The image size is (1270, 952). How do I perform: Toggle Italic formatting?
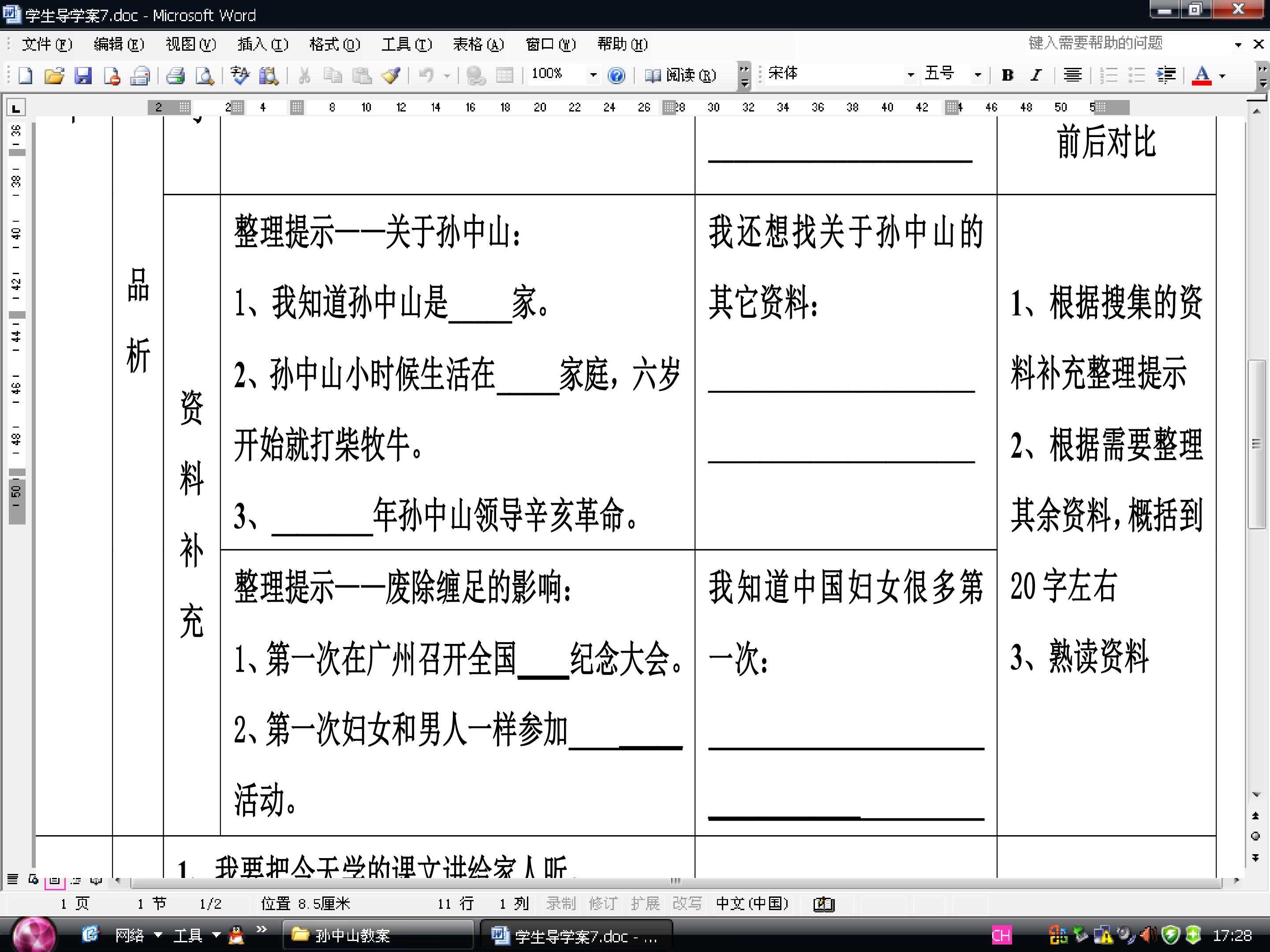click(x=1036, y=75)
